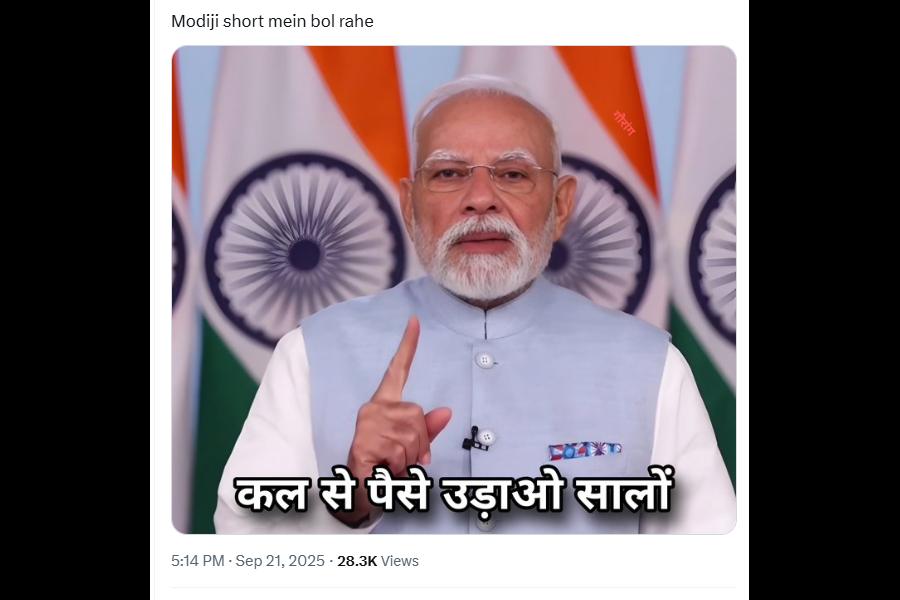
Task: Click the eyeglasses in the photo
Action: point(484,176)
